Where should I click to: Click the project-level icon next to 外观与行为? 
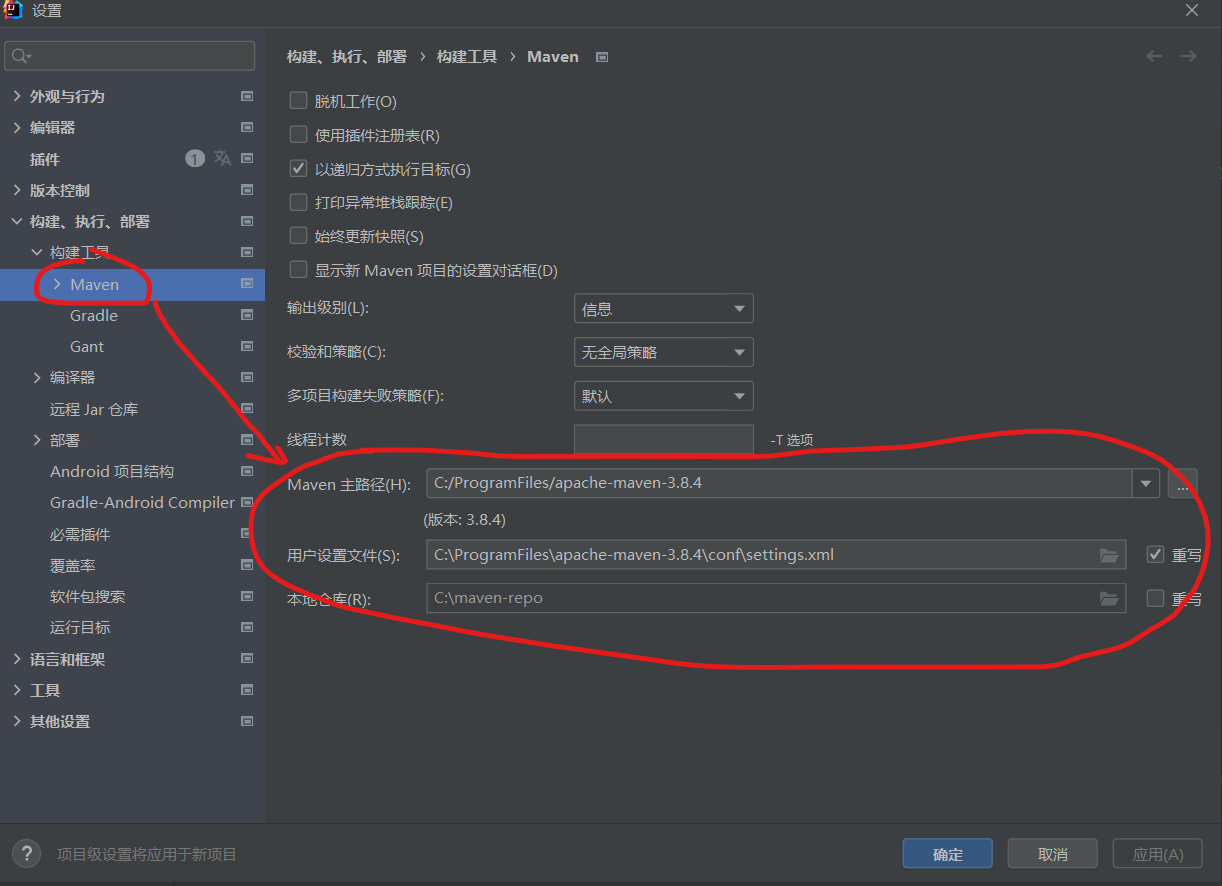pos(247,97)
